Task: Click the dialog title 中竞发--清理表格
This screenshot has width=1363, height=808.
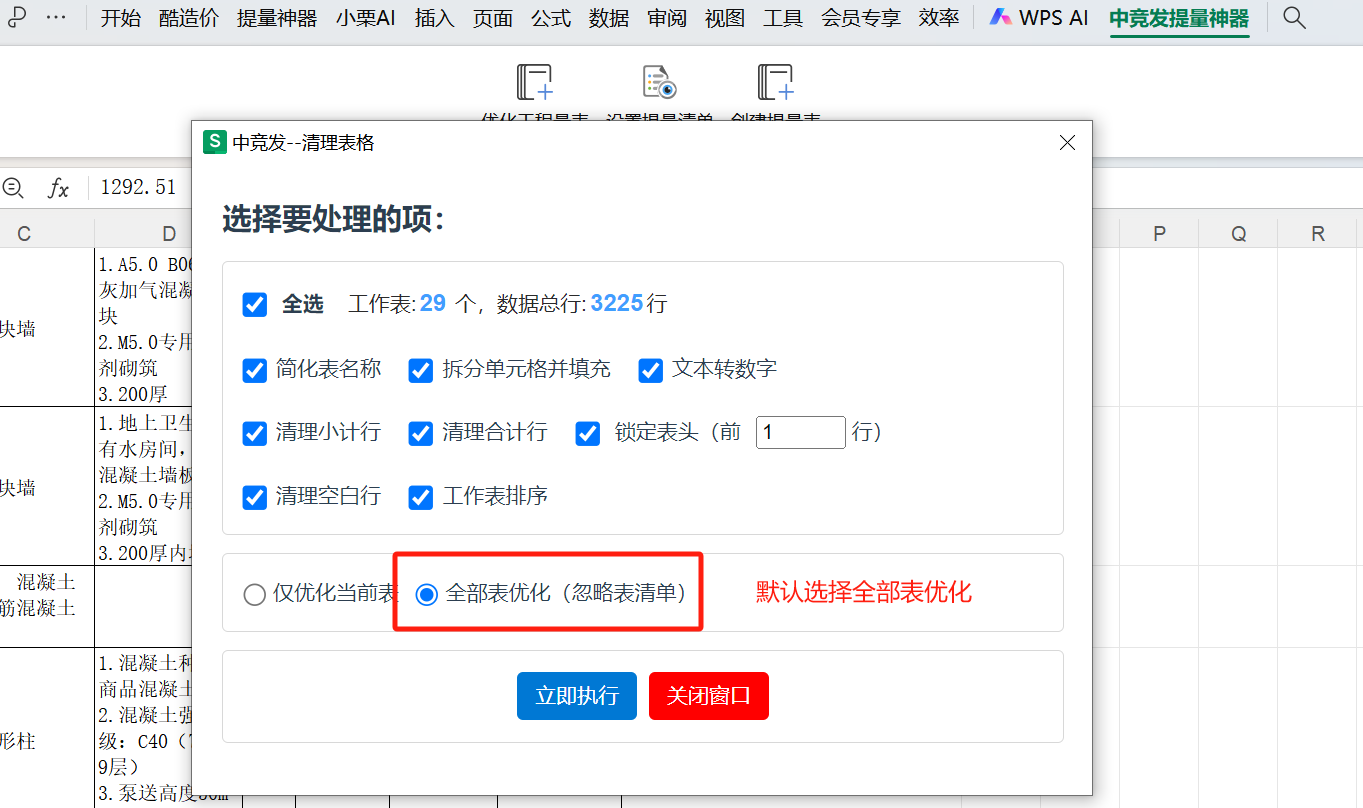Action: click(x=304, y=143)
